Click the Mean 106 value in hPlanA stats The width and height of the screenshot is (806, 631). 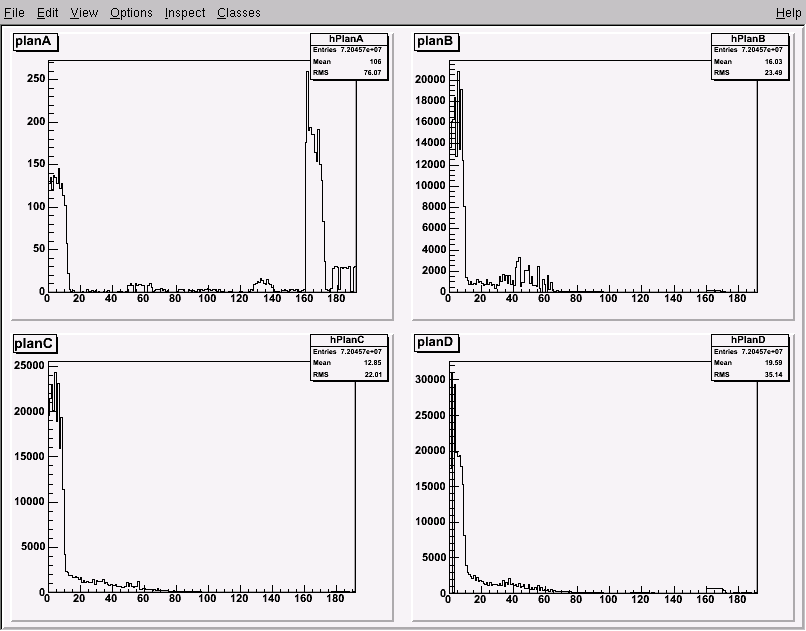click(375, 62)
